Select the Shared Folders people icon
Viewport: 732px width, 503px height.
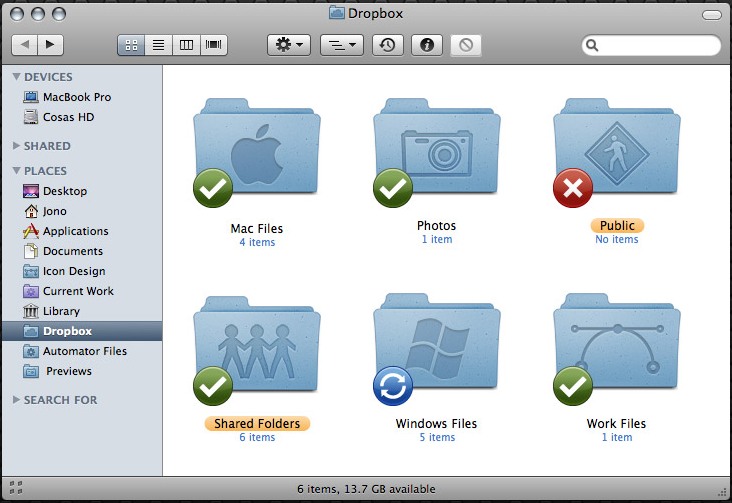pos(257,344)
